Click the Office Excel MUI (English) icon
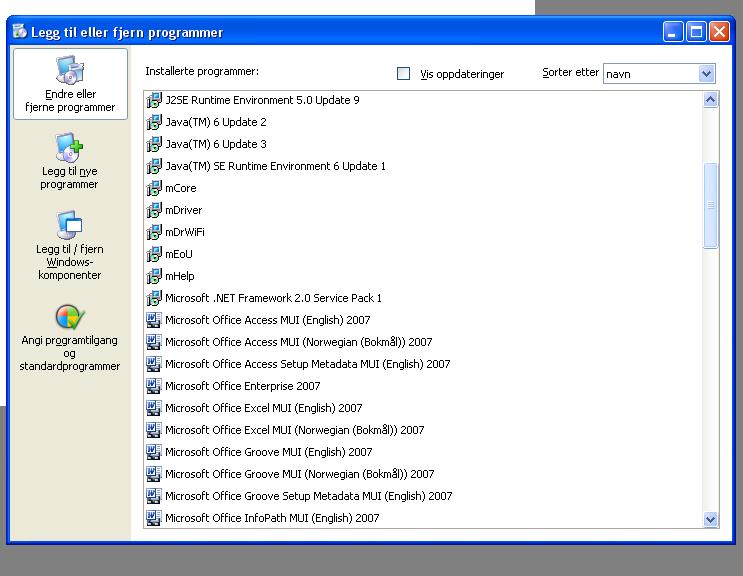 (154, 408)
